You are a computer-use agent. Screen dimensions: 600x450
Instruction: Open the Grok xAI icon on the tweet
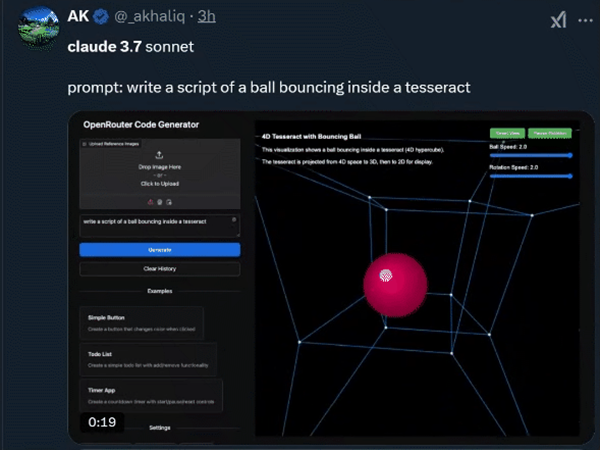coord(558,20)
